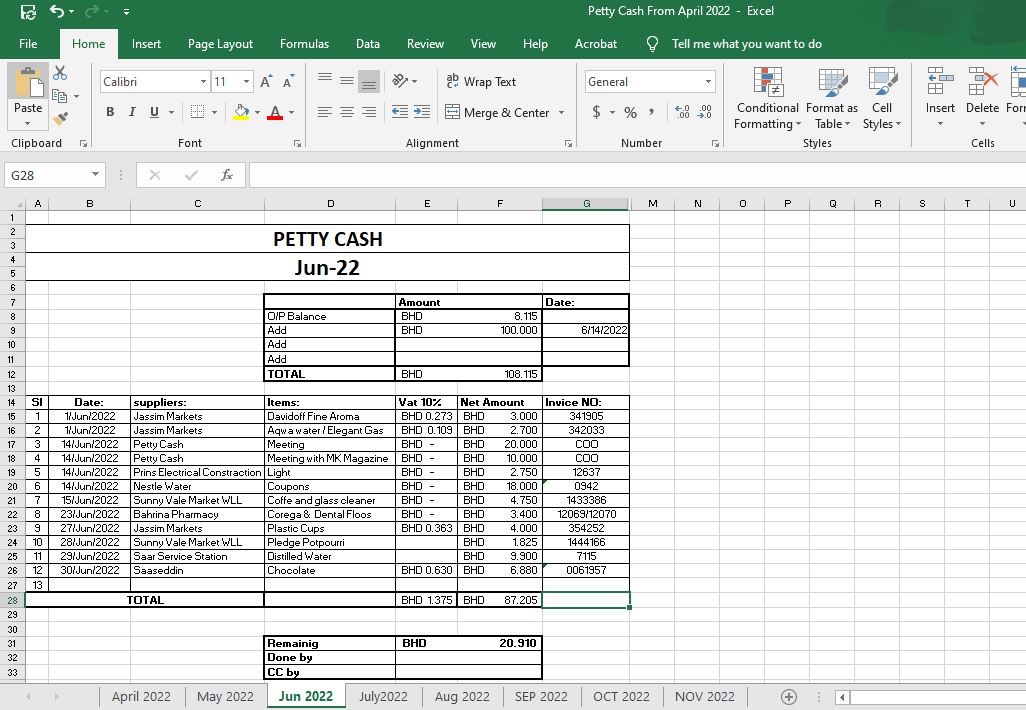
Task: Click the Paste clipboard icon
Action: click(x=28, y=83)
